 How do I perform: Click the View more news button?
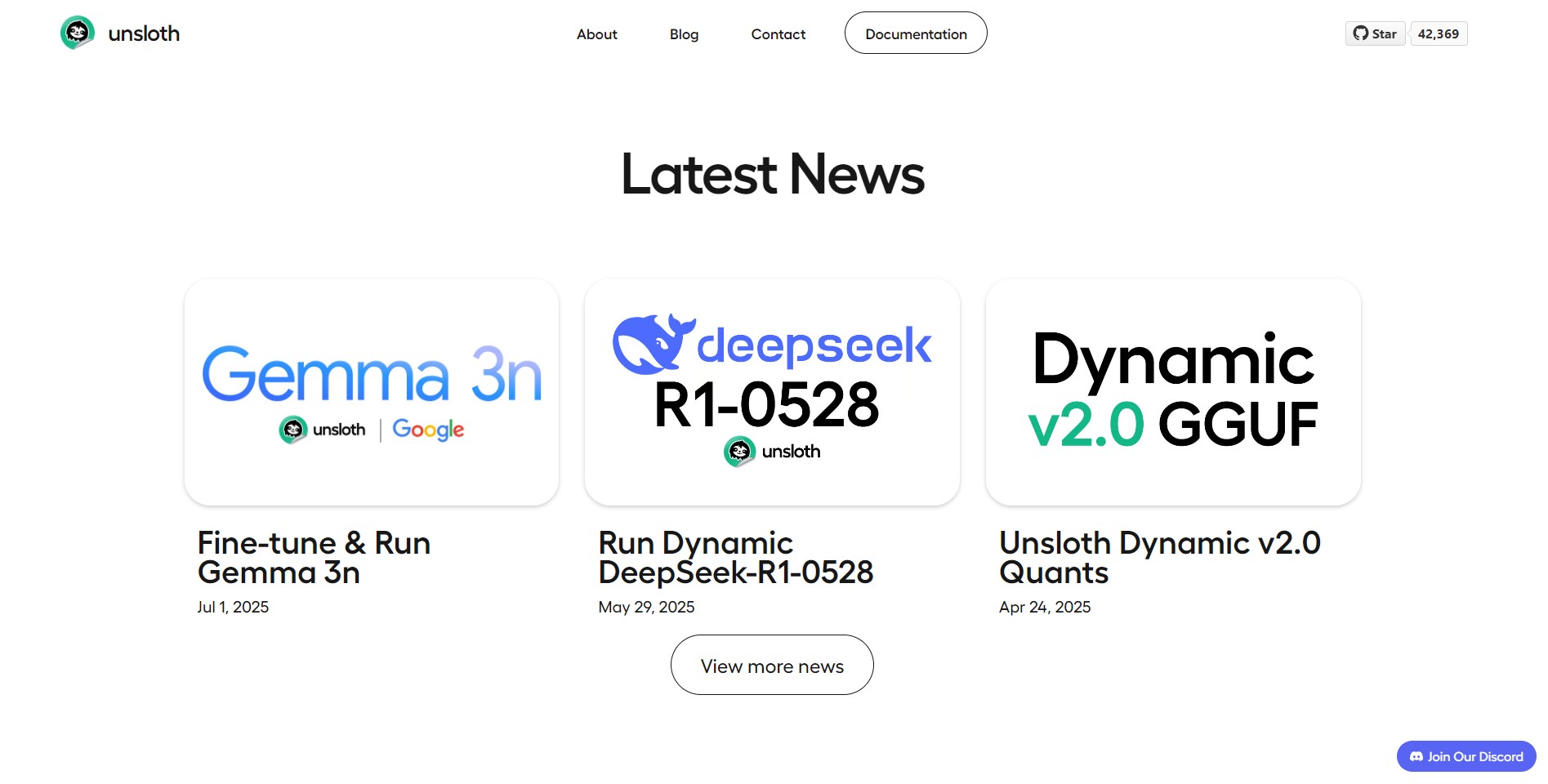click(x=772, y=666)
